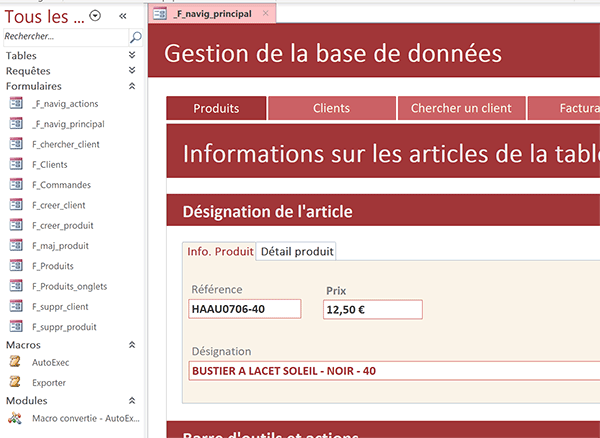600x438 pixels.
Task: Click the Macro convertie module icon
Action: point(15,418)
